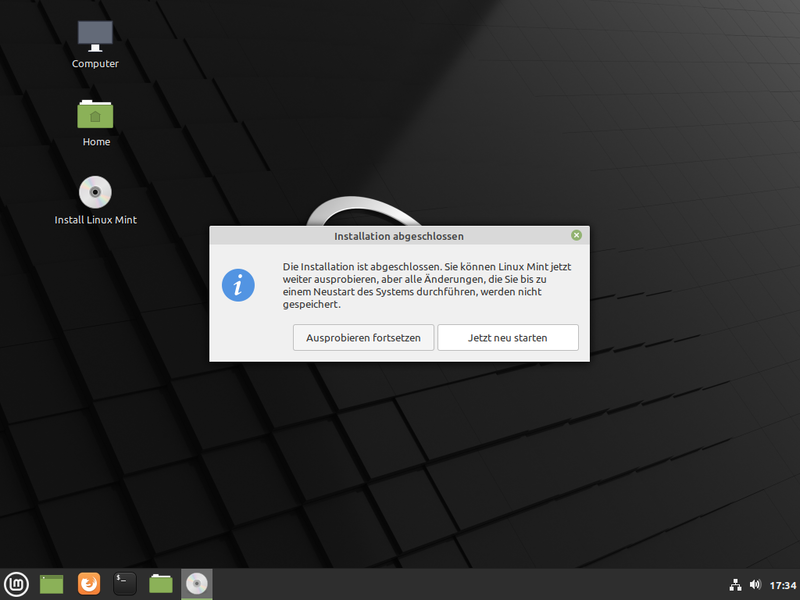Open the file manager from the taskbar
This screenshot has width=800, height=600.
click(160, 583)
